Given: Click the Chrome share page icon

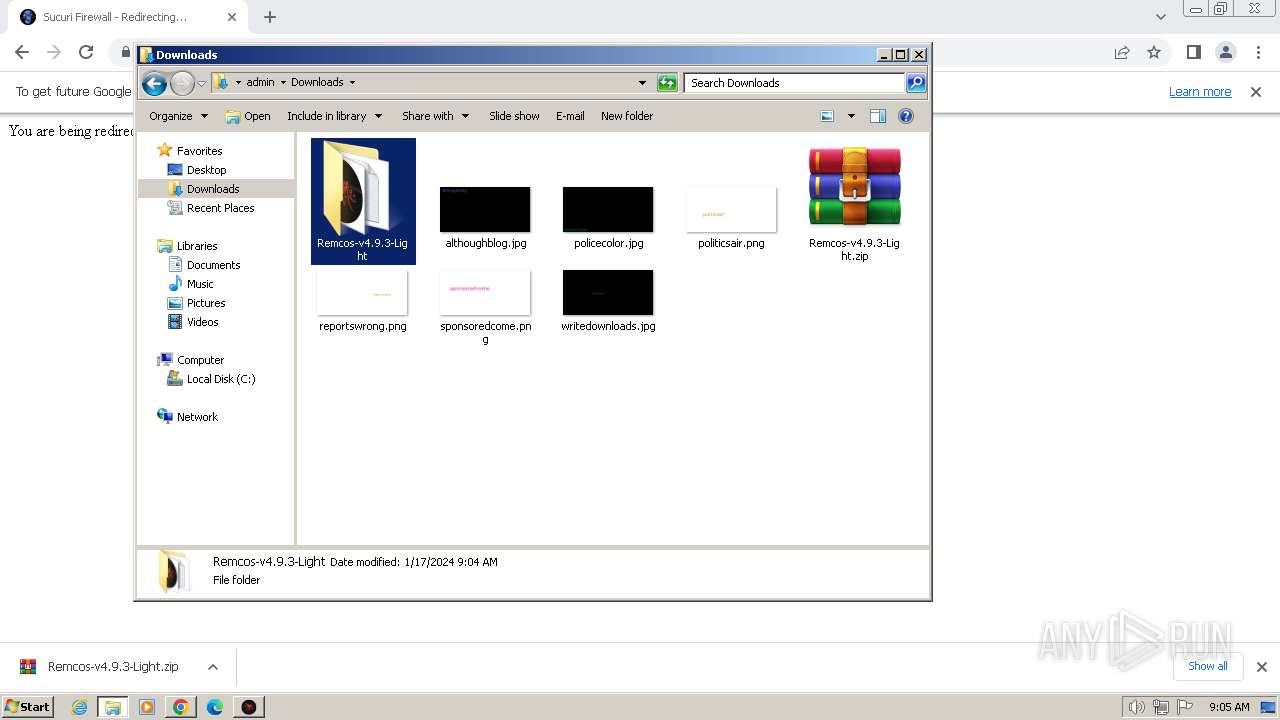Looking at the screenshot, I should tap(1122, 52).
